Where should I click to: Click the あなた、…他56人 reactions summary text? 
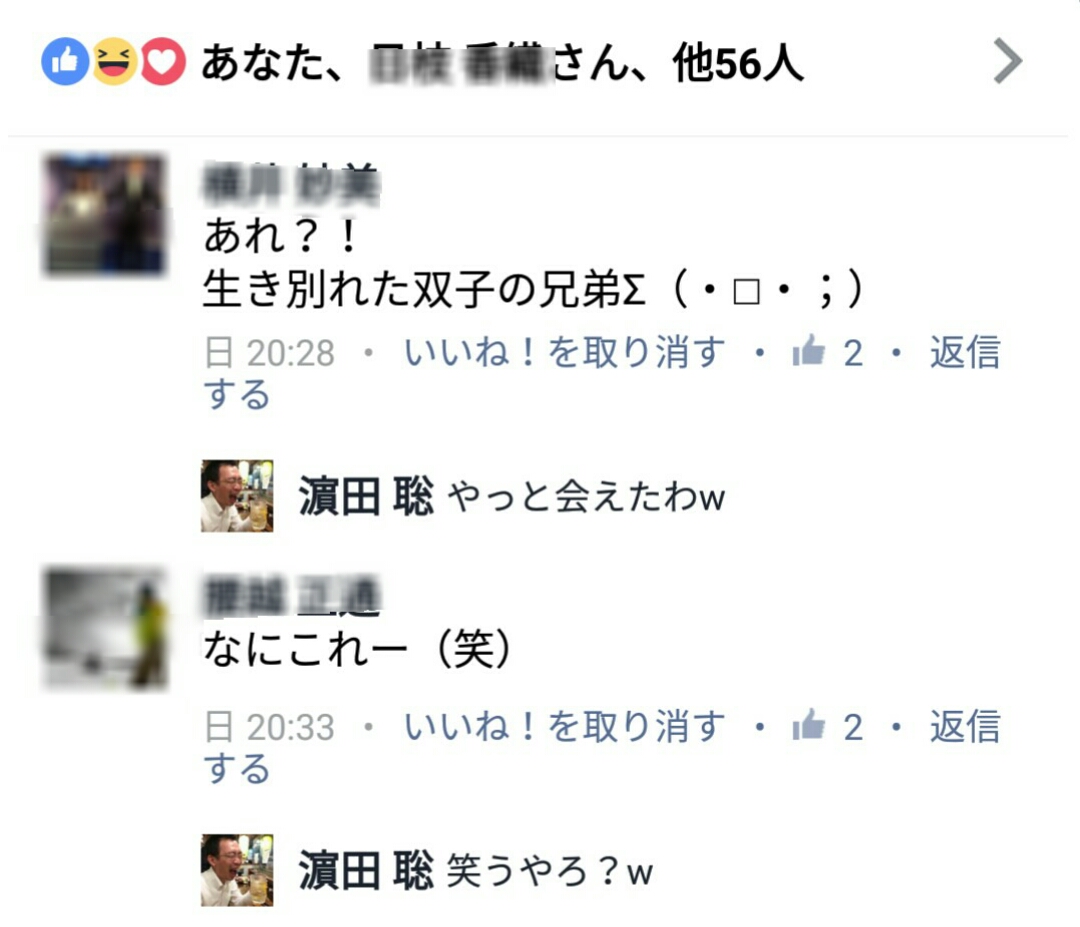pos(502,63)
